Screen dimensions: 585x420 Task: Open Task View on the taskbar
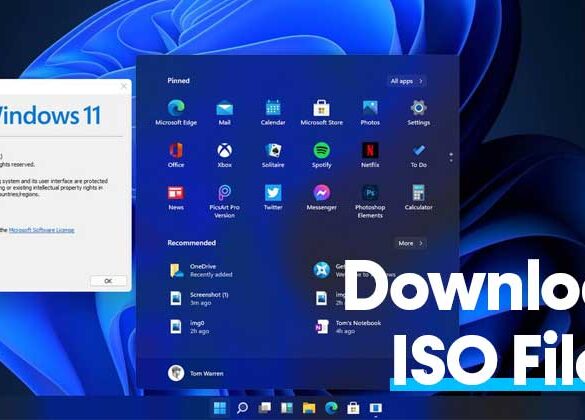[x=265, y=408]
